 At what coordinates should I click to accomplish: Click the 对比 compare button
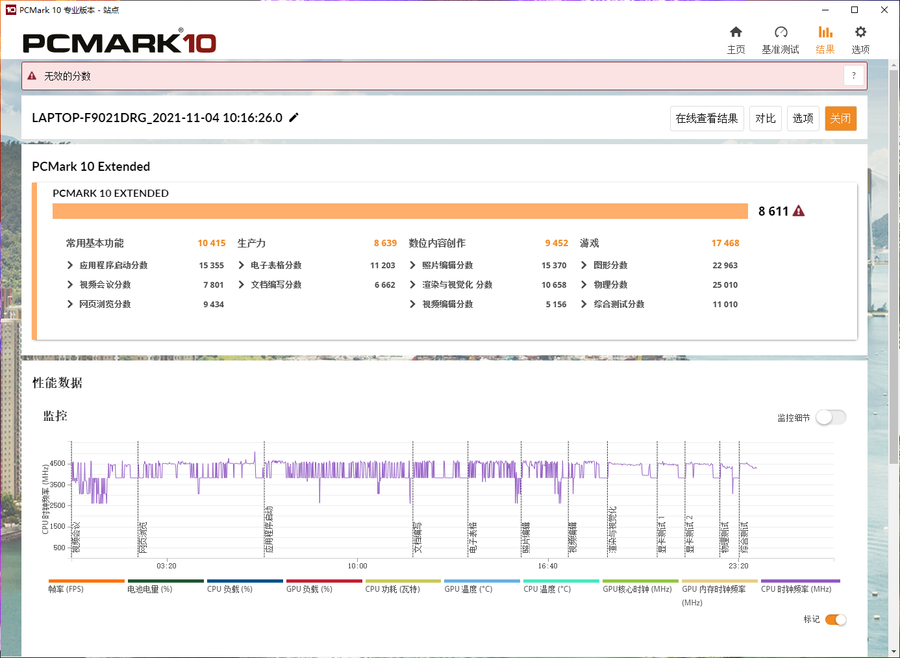765,119
